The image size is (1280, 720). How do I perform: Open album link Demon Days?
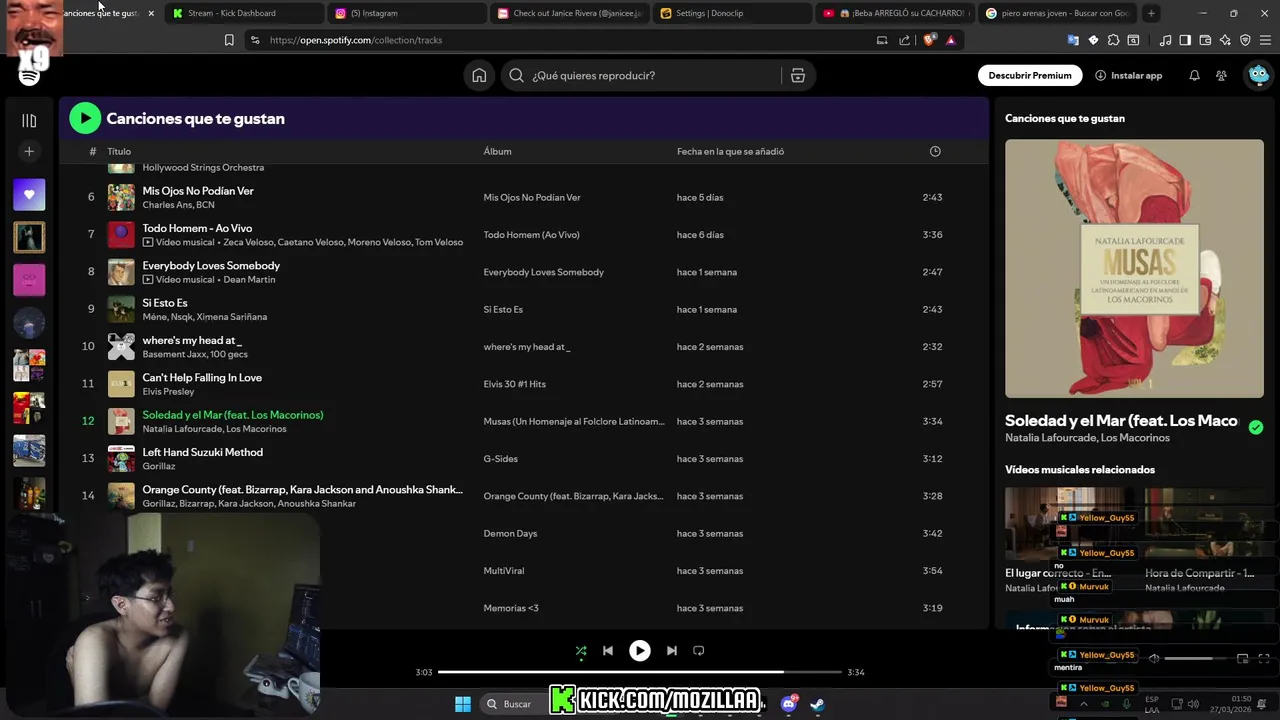point(510,533)
